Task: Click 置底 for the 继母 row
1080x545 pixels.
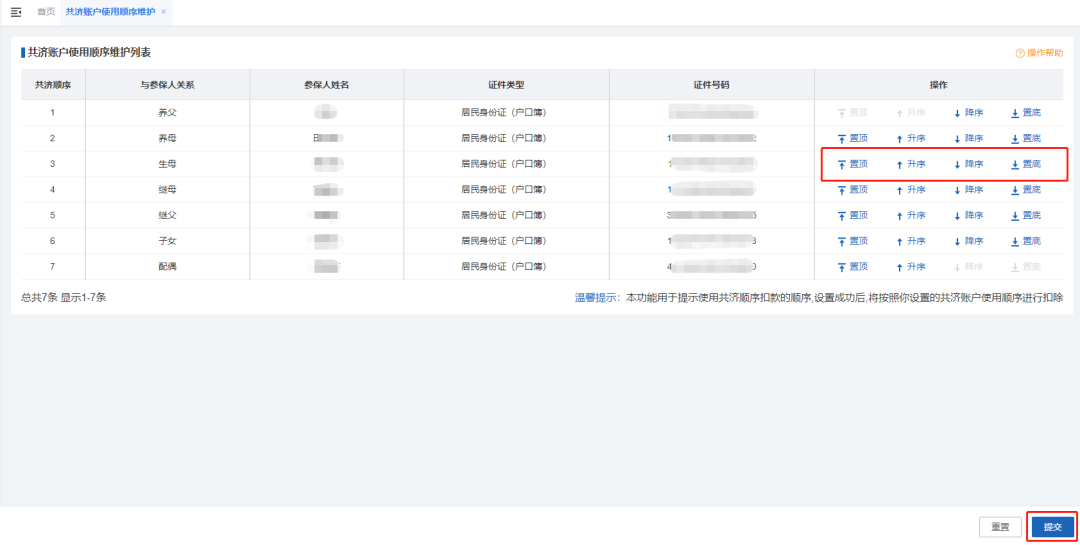Action: coord(1026,189)
